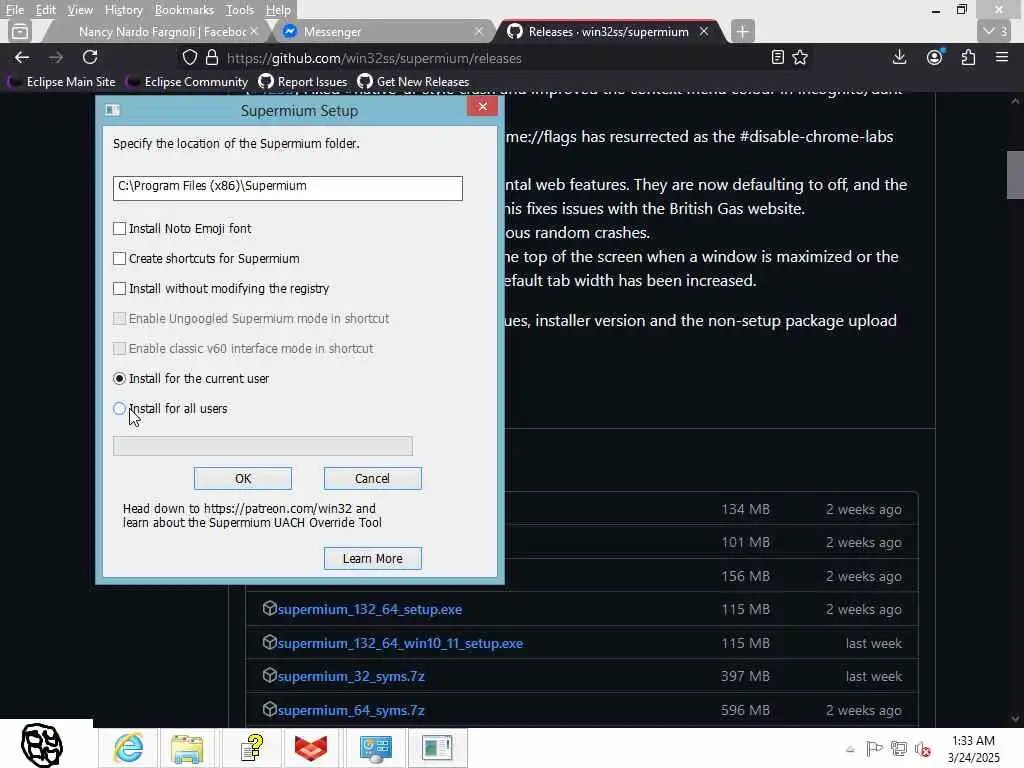This screenshot has width=1024, height=768.
Task: Open the Action Center flag tray icon
Action: (x=874, y=748)
